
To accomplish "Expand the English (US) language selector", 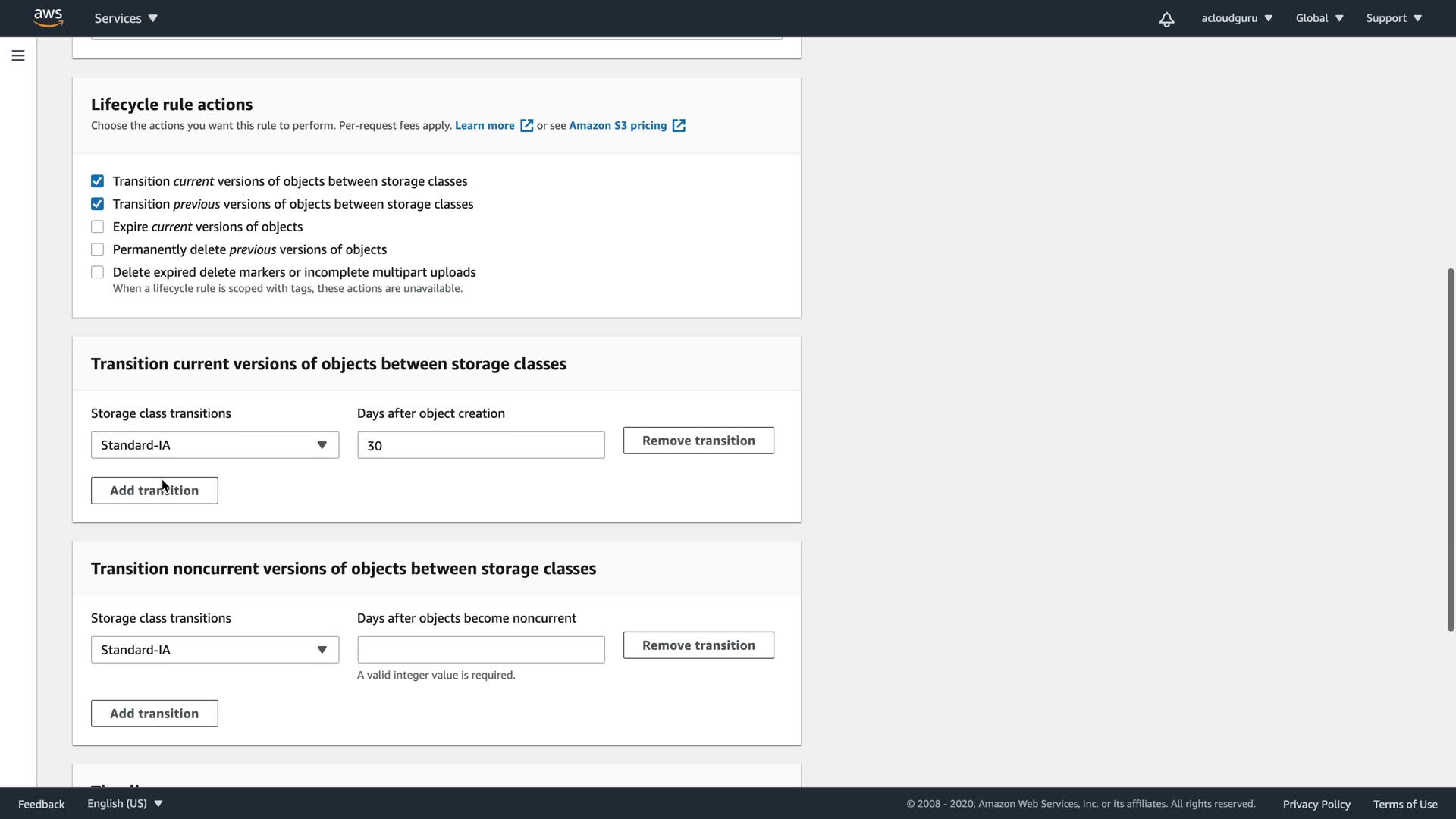I will [125, 803].
